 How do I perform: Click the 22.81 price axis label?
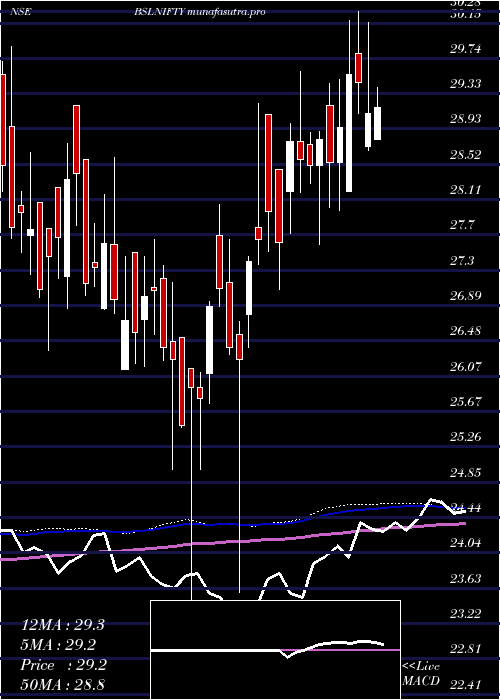coord(466,648)
